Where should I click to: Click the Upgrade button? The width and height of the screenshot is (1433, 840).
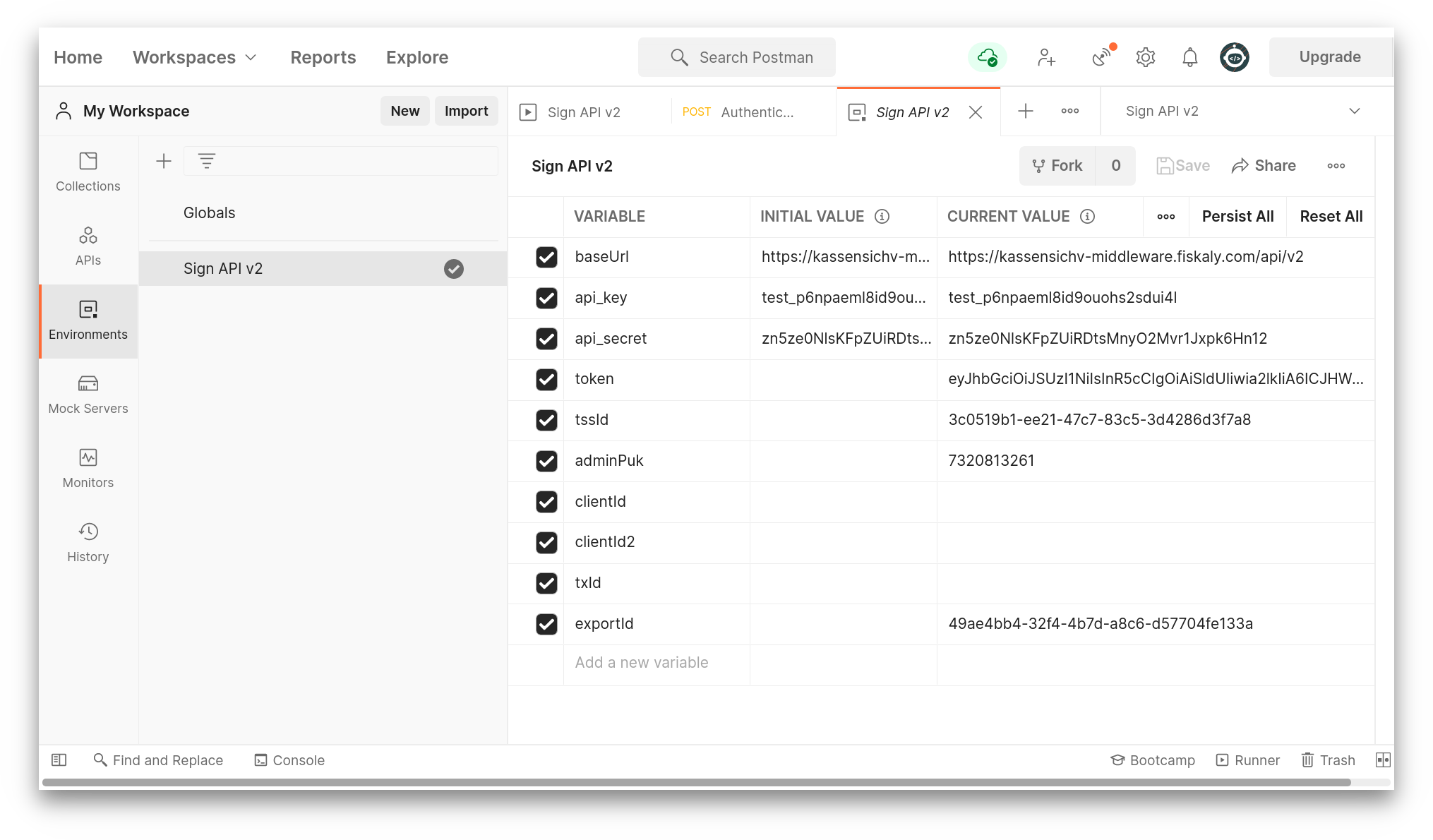[x=1330, y=57]
